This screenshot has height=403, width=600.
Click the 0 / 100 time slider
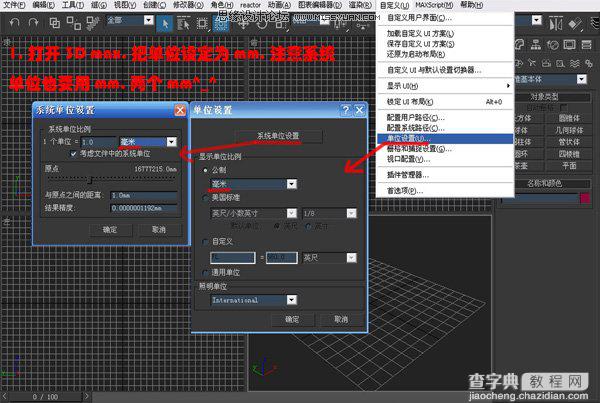[x=45, y=396]
